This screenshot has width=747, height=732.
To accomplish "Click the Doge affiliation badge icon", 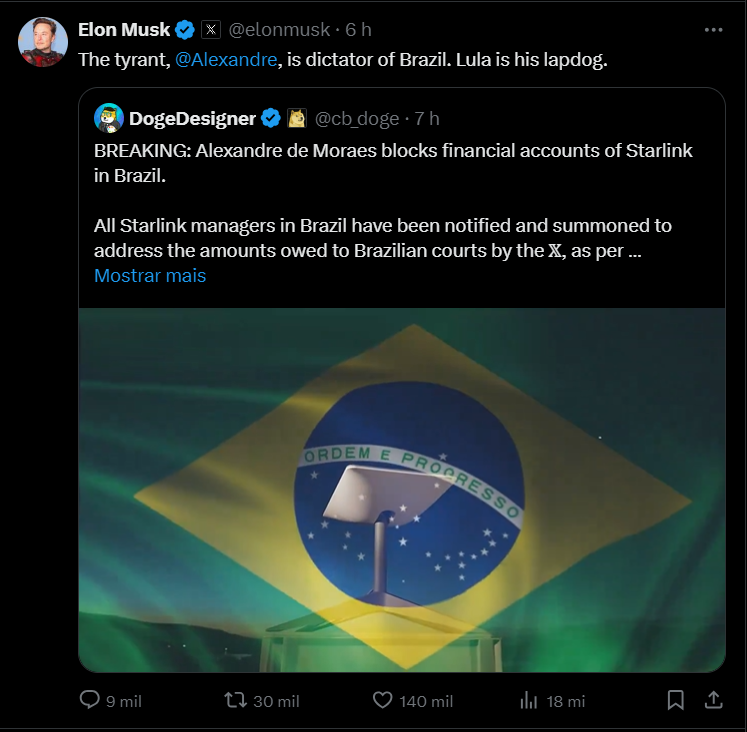I will [297, 119].
